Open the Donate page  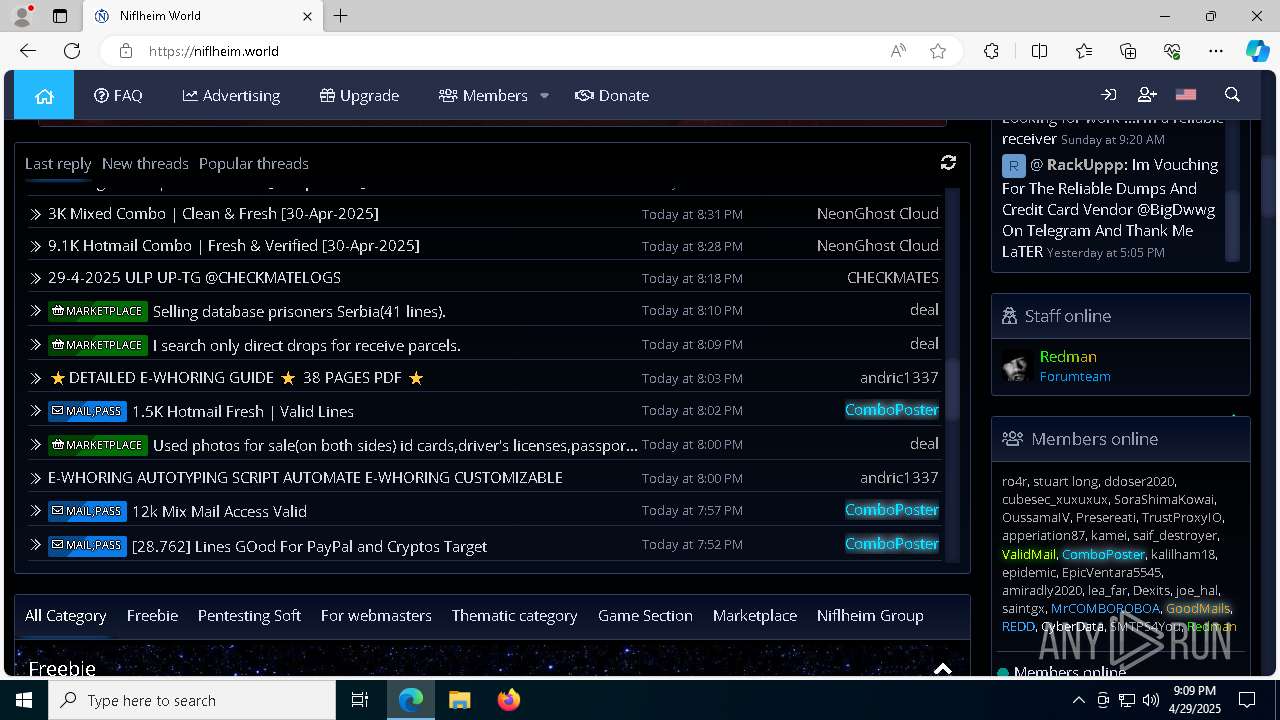(612, 95)
